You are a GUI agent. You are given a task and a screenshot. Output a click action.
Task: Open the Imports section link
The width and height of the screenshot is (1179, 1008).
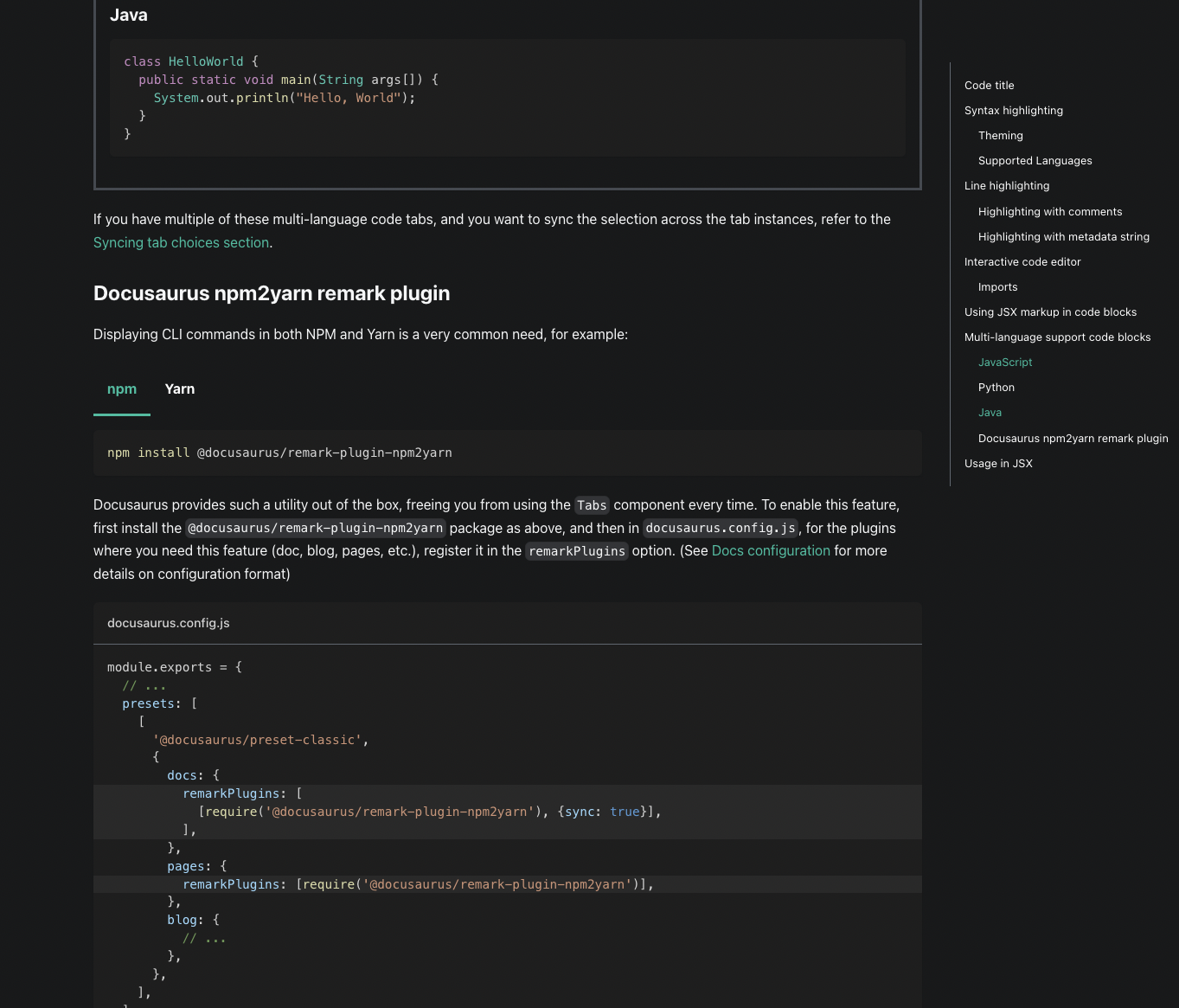(998, 287)
